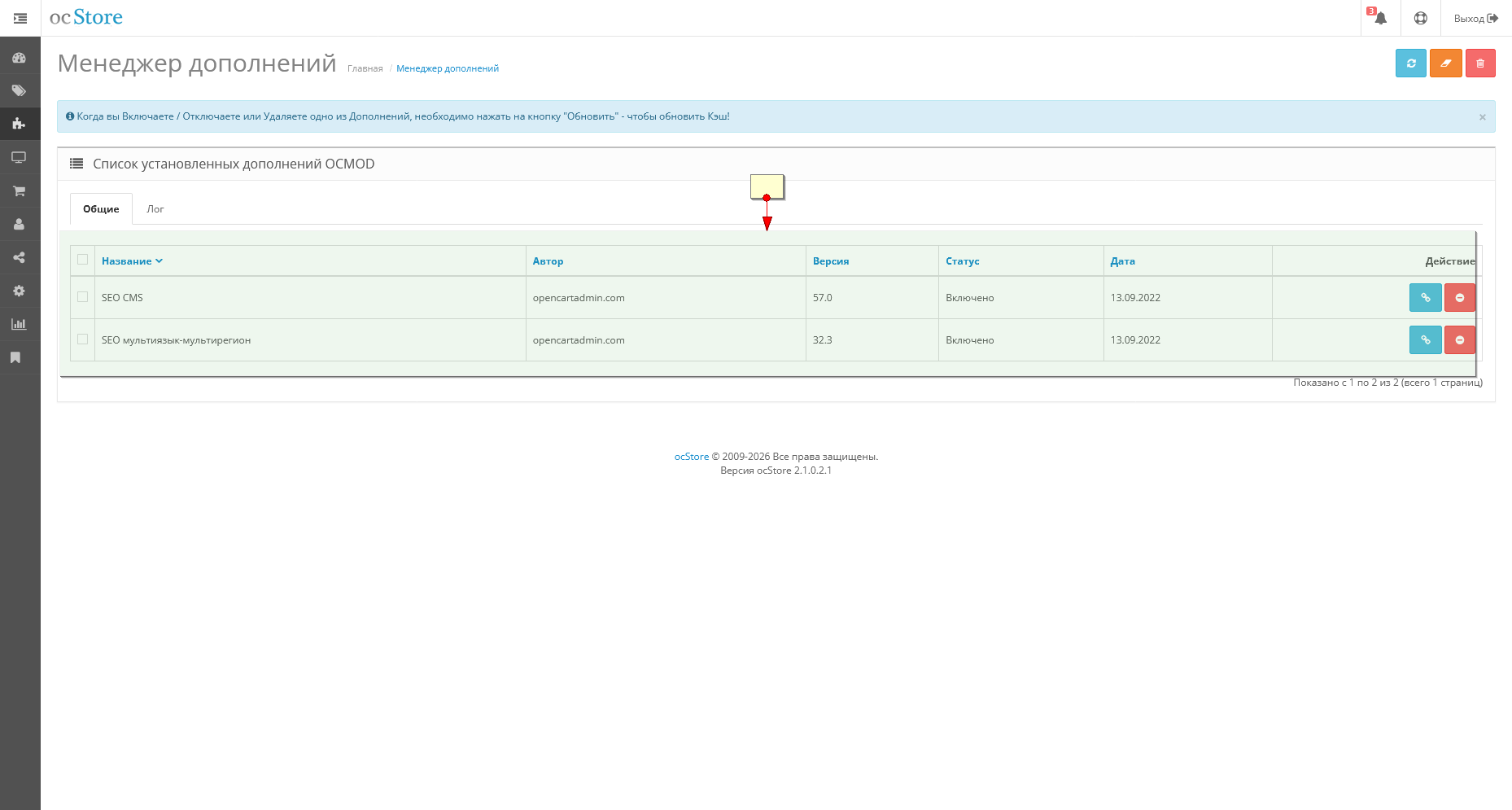The height and width of the screenshot is (810, 1512).
Task: Check the SEO мультиязык-мультирегион row checkbox
Action: pos(83,339)
